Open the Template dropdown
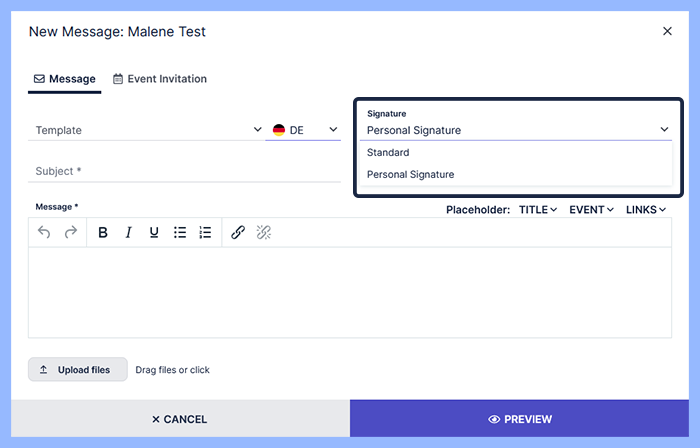 (x=145, y=130)
